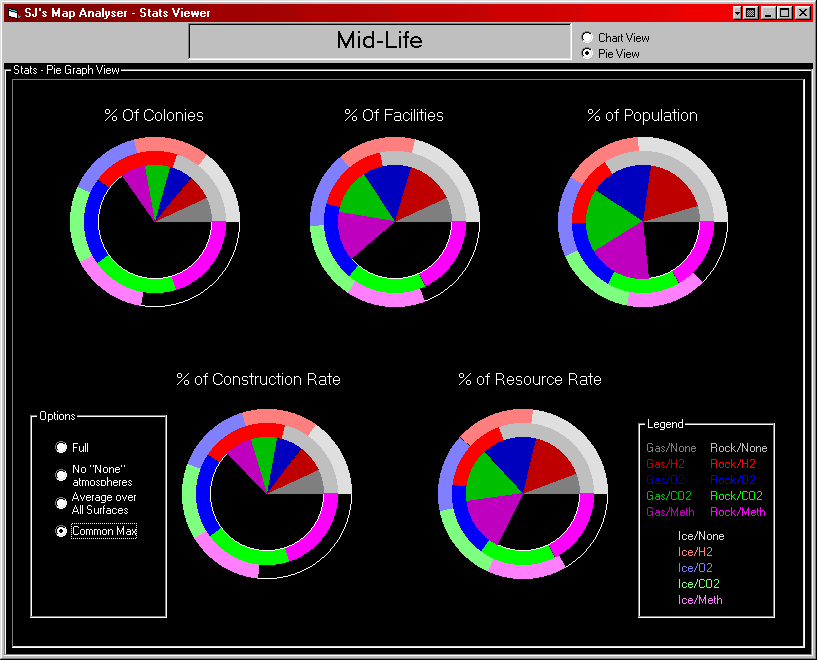
Task: Click the Mid-Life header panel
Action: point(379,41)
